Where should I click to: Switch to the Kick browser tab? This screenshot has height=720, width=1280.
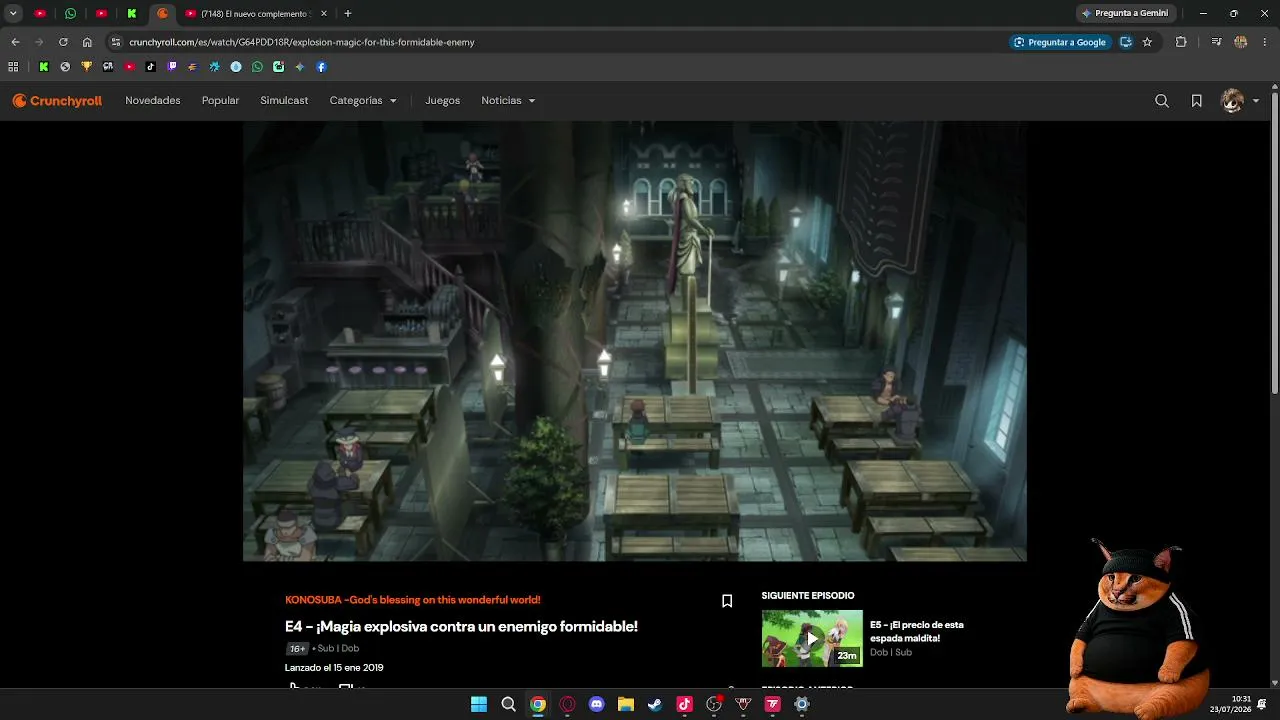point(132,14)
